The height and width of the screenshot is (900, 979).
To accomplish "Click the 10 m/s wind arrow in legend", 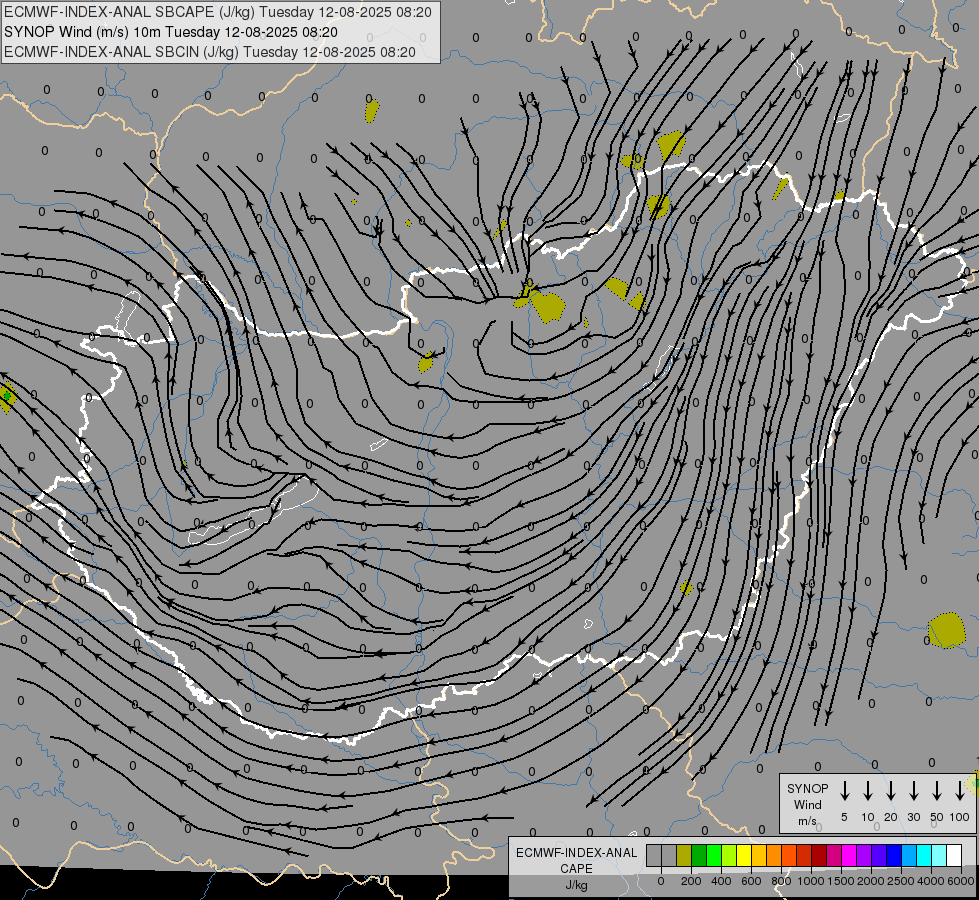I will (x=868, y=791).
